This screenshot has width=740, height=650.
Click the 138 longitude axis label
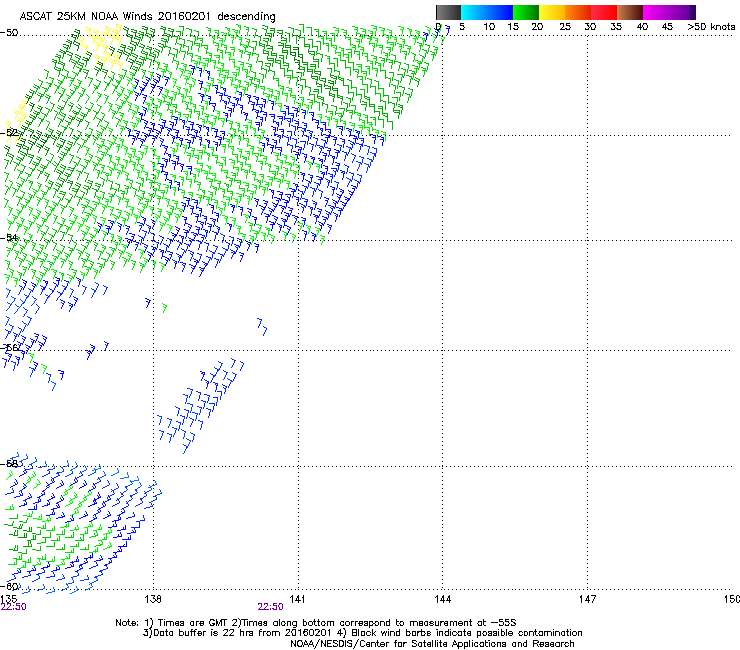153,599
